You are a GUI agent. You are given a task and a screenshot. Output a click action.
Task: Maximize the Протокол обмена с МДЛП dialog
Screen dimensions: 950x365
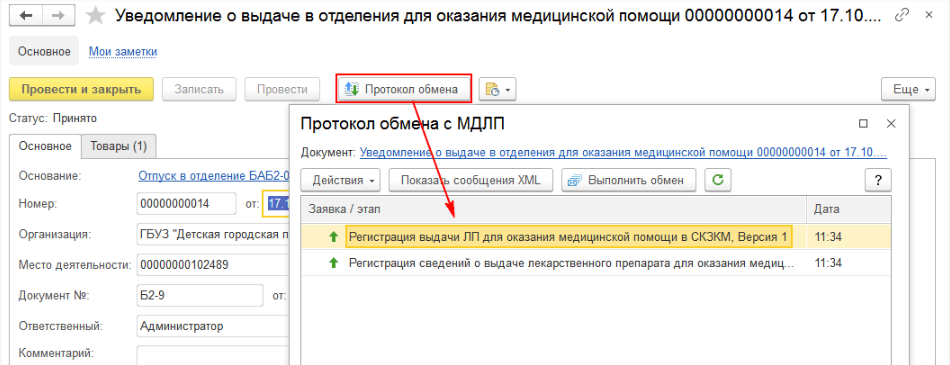863,124
